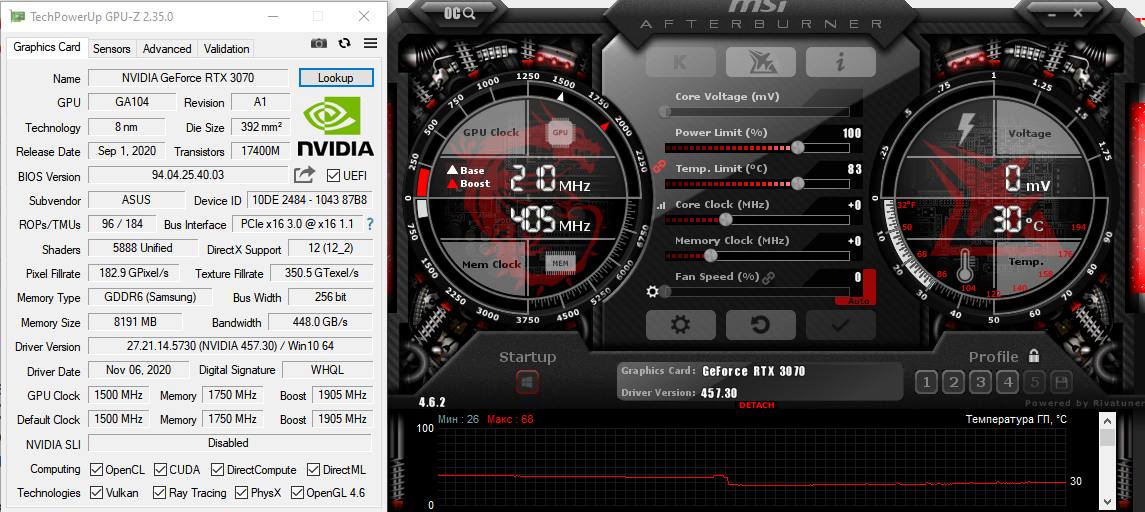Viewport: 1145px width, 512px height.
Task: Toggle the Windows startup icon
Action: (x=527, y=382)
